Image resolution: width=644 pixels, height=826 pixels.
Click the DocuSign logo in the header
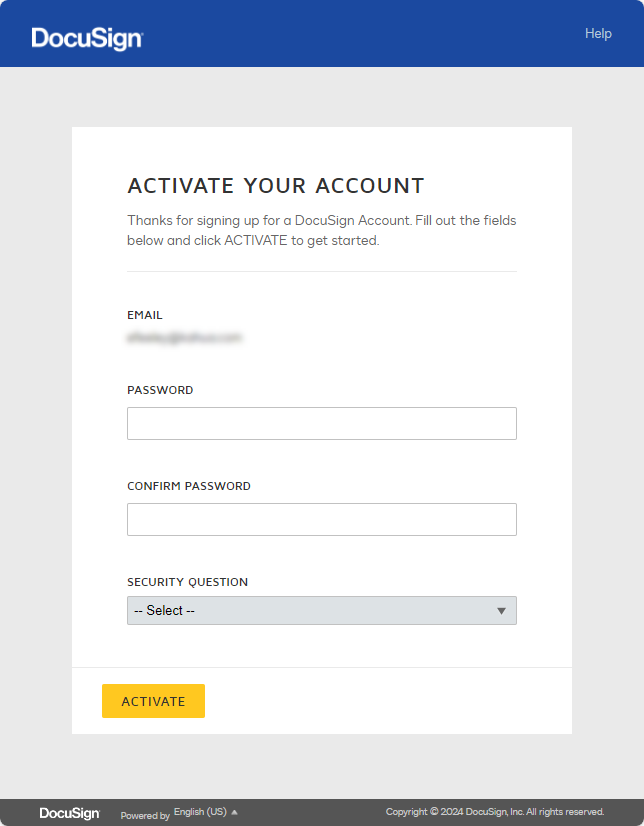point(87,38)
